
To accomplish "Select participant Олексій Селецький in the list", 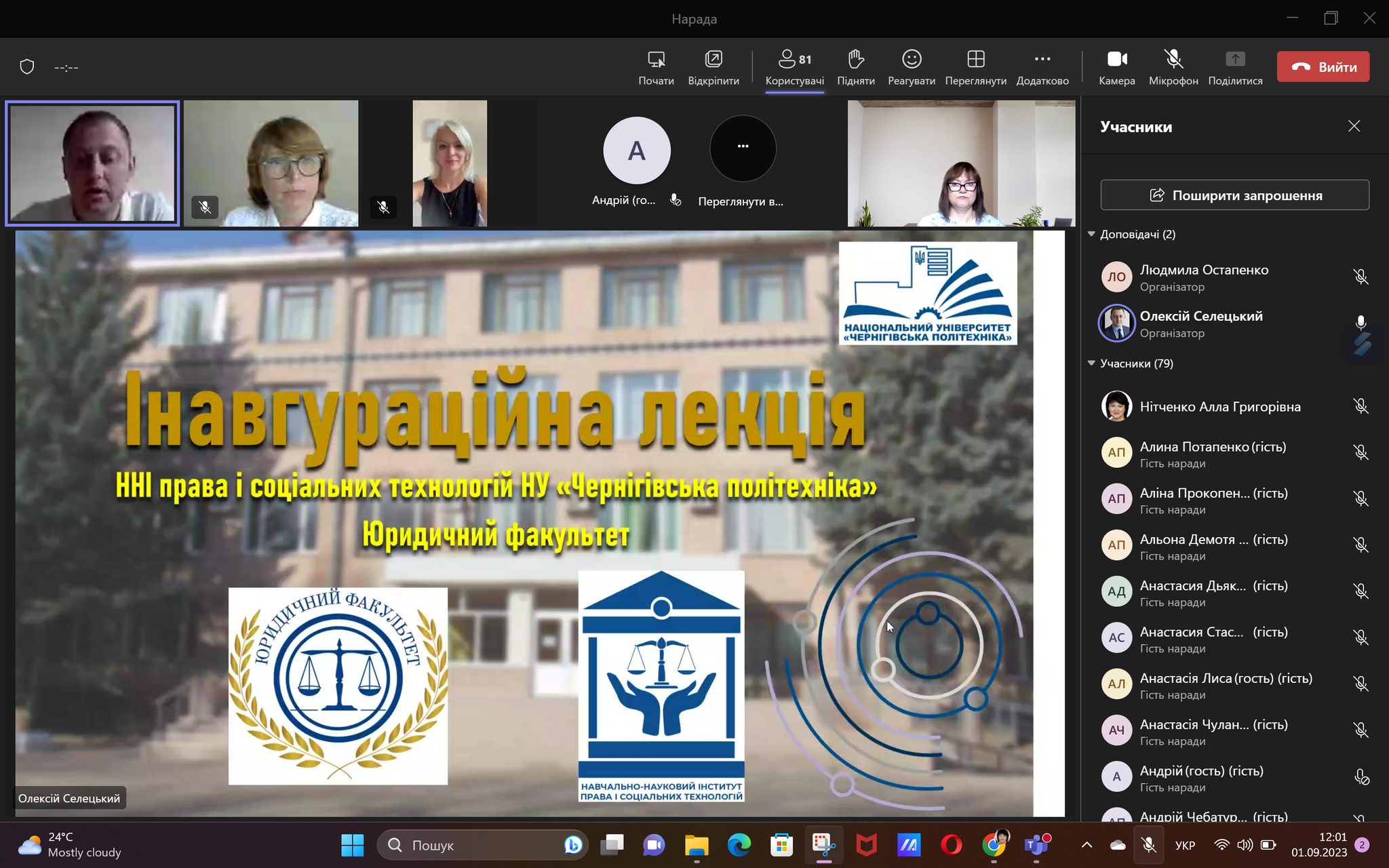I will 1234,323.
